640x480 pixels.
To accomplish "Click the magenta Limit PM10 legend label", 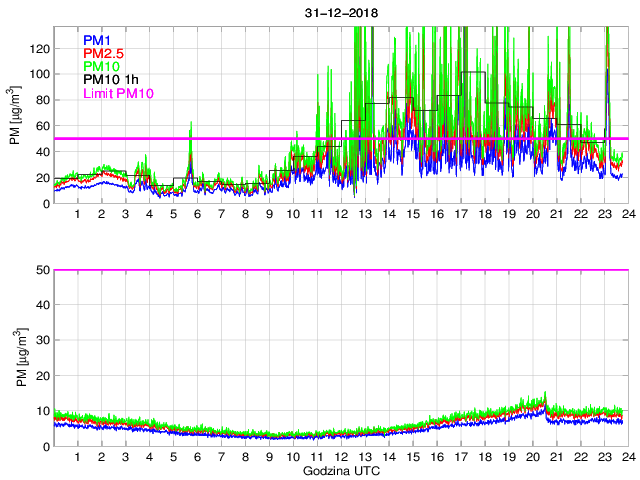I will click(117, 93).
